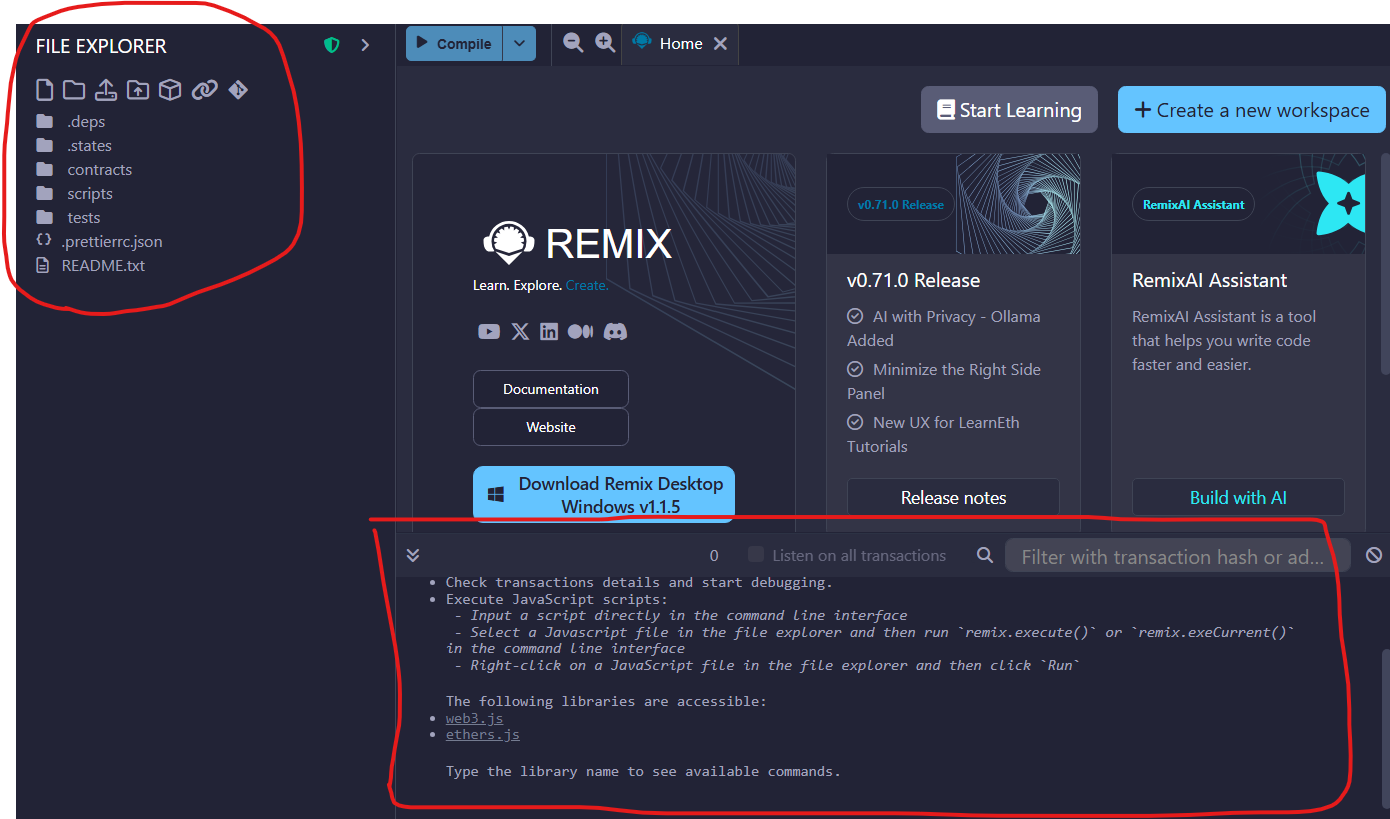This screenshot has width=1390, height=819.
Task: Open the YouTube icon under Remix logo
Action: tap(489, 332)
